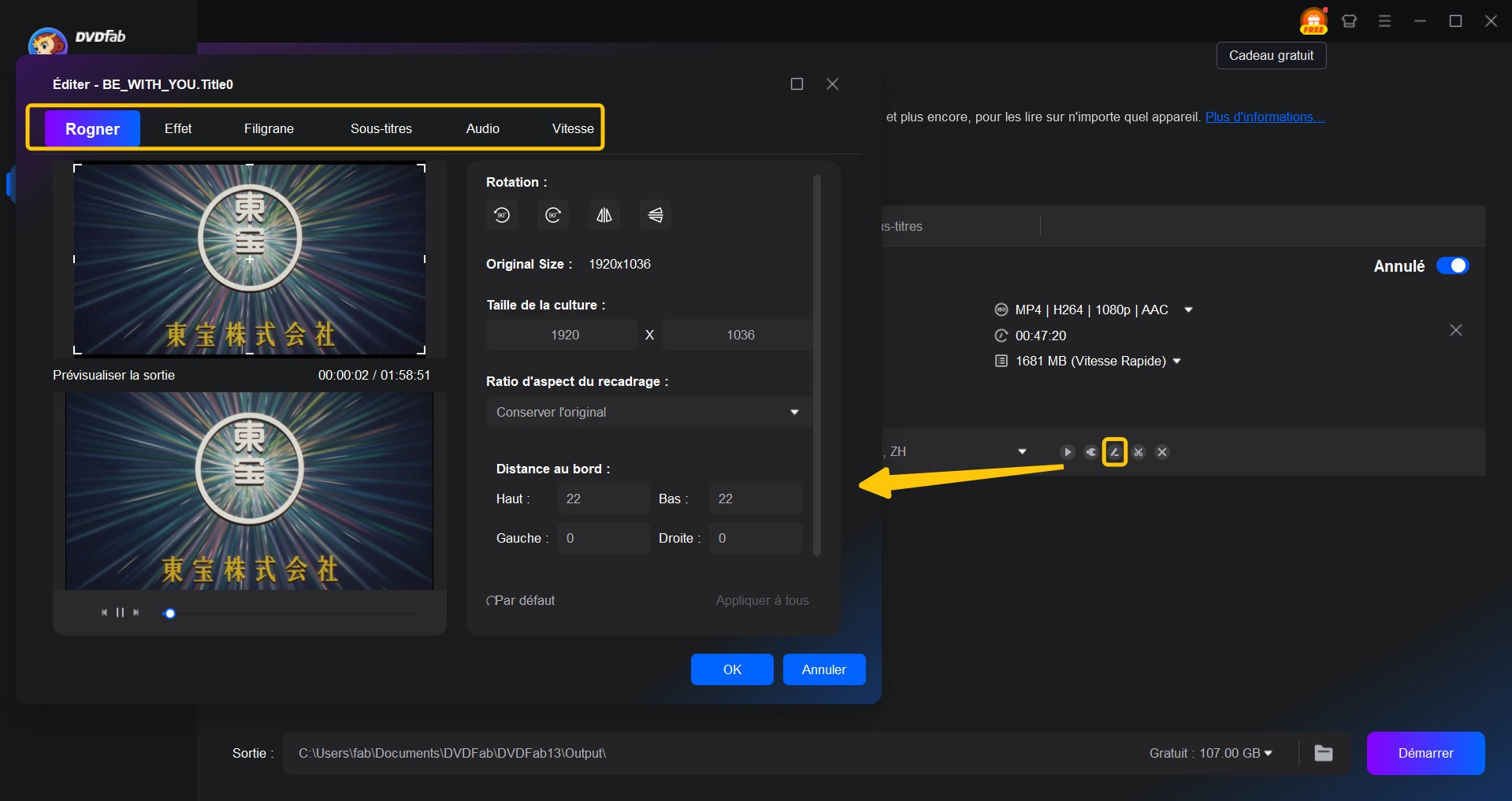Open the hamburger main menu
The height and width of the screenshot is (801, 1512).
point(1384,21)
